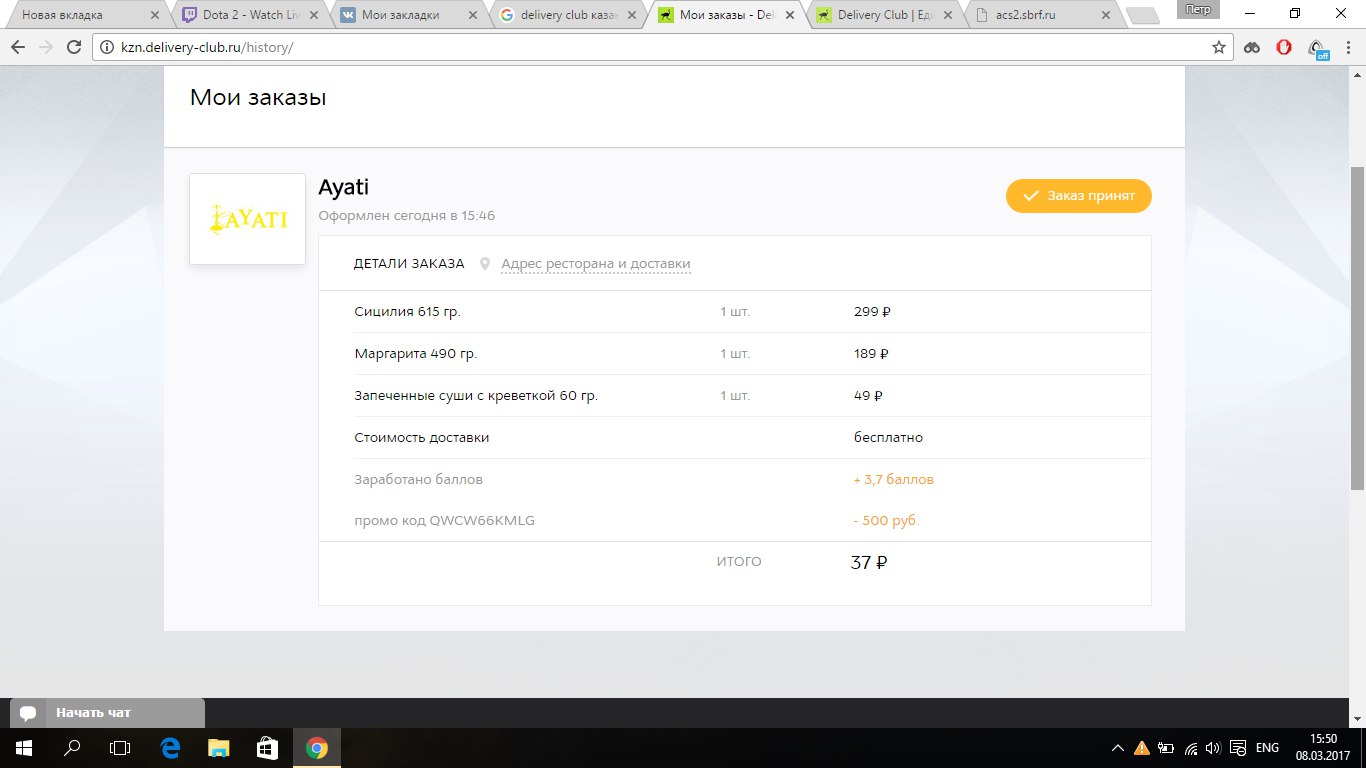Open Адрес ресторана и доставки link
The height and width of the screenshot is (768, 1366).
click(596, 264)
